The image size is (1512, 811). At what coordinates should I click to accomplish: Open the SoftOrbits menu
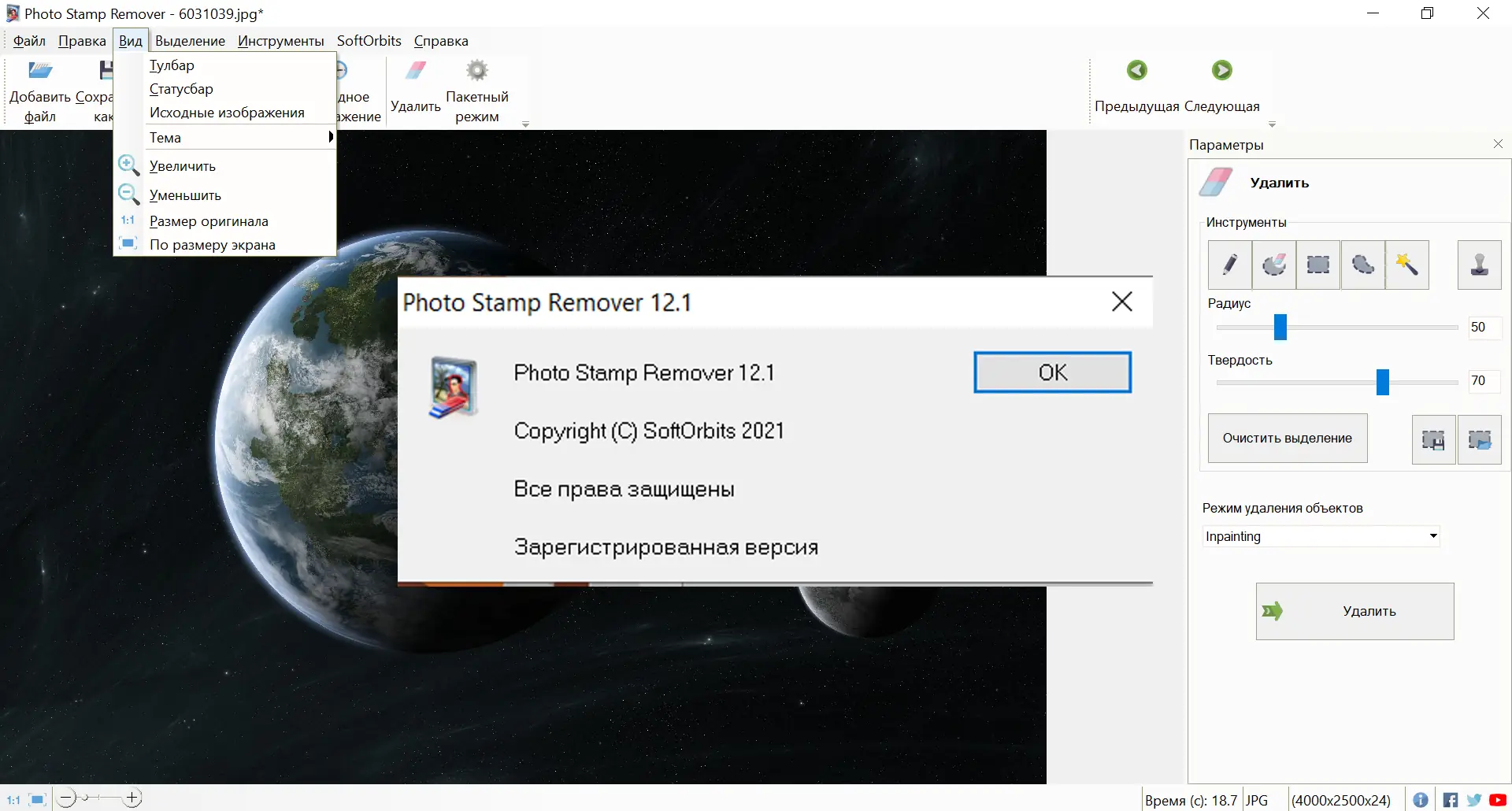(369, 41)
